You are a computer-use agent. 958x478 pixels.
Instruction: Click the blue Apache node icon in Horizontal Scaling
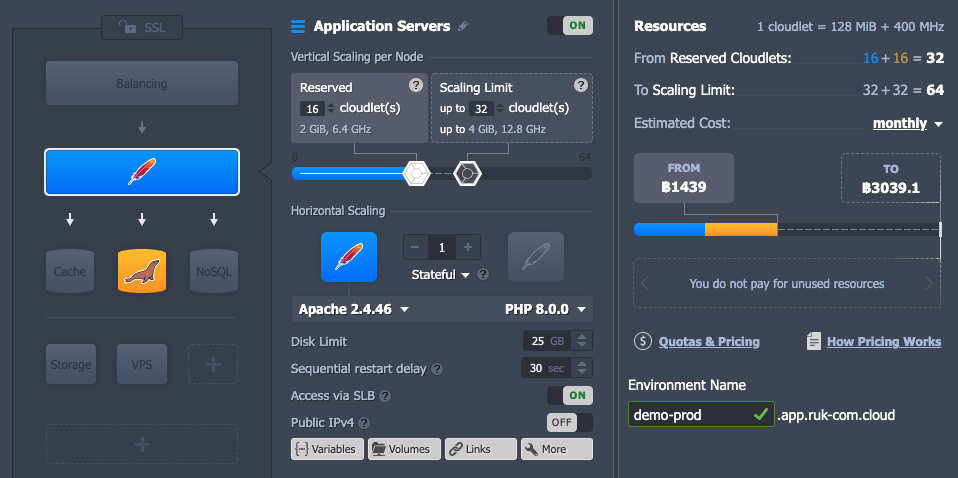click(x=349, y=257)
